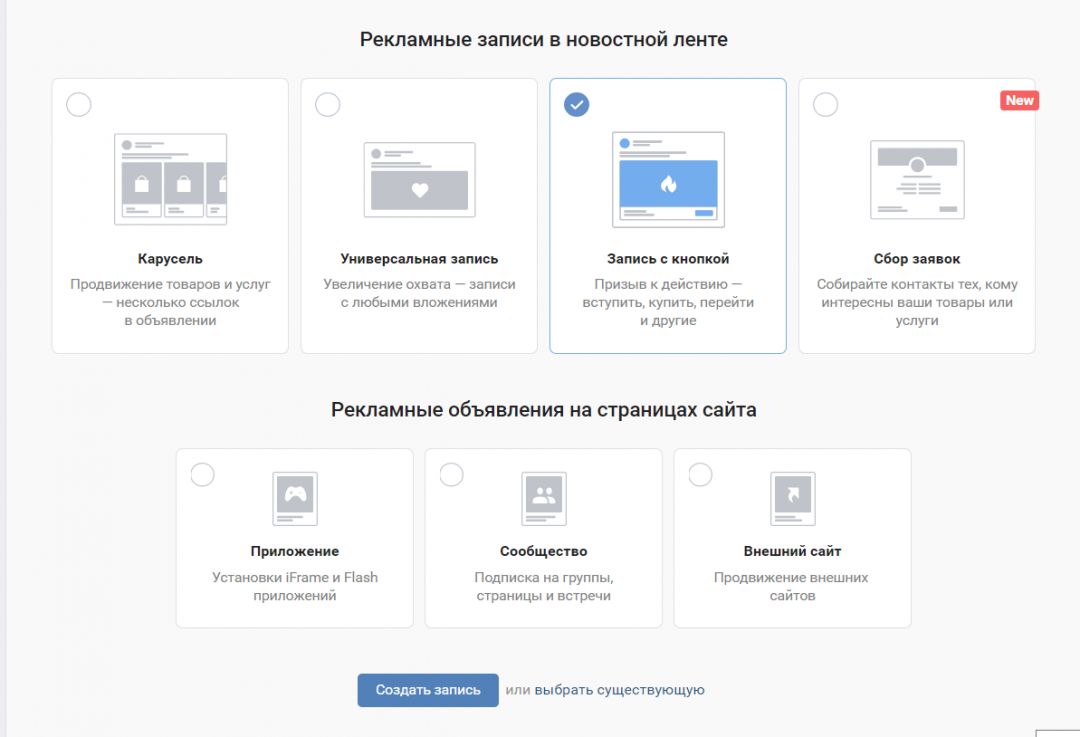Viewport: 1080px width, 737px height.
Task: Click the red New badge on Сбор заявок
Action: pos(1018,100)
